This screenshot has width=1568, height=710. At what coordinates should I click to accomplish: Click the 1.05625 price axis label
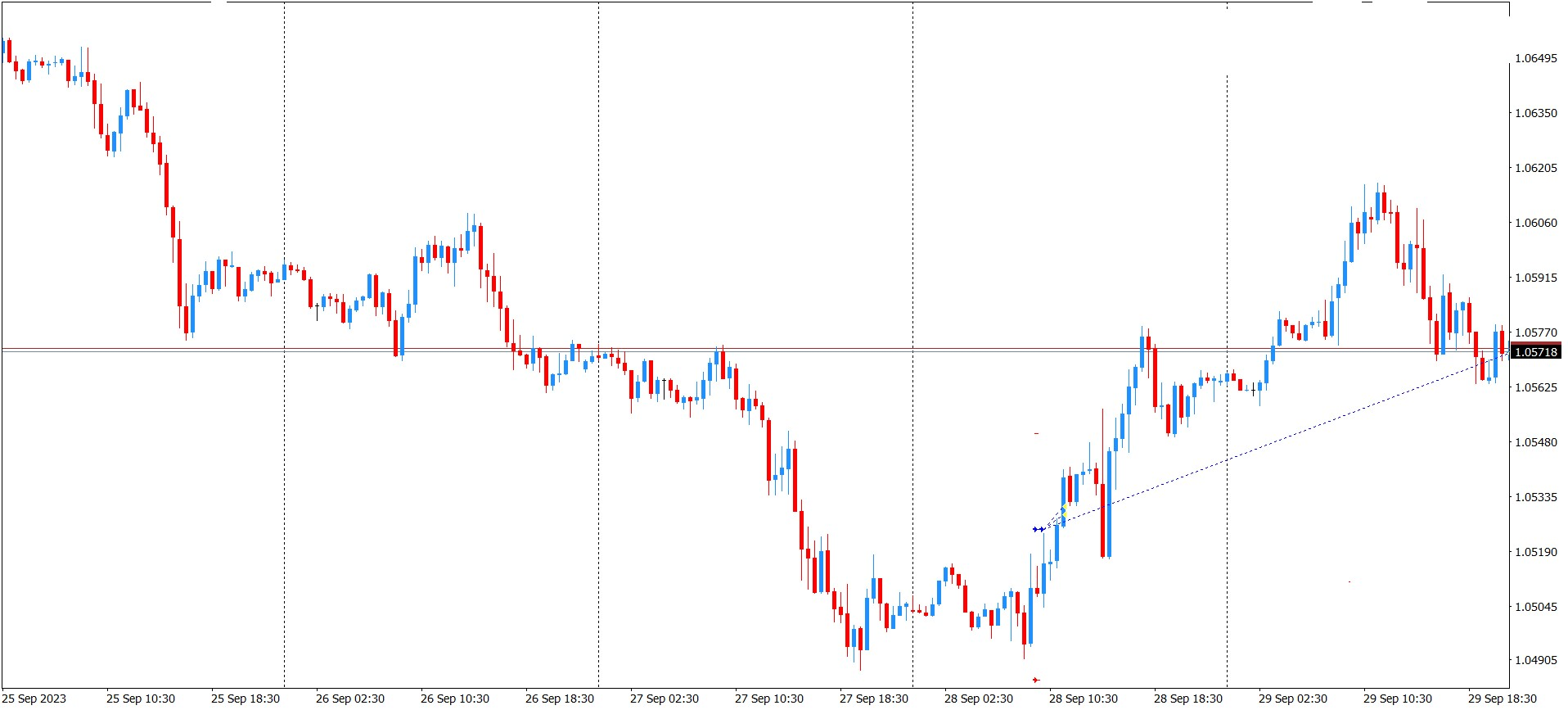pos(1536,387)
